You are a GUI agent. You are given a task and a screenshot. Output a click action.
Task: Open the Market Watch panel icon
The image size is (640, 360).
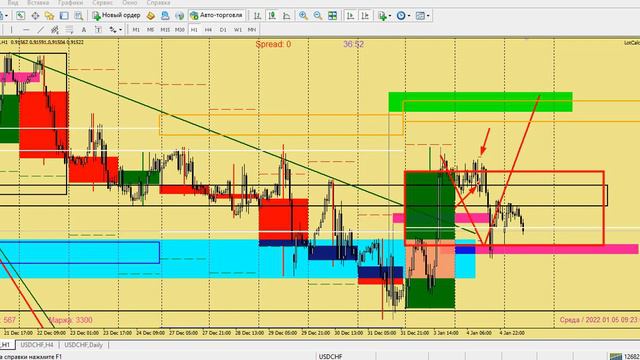pos(20,16)
